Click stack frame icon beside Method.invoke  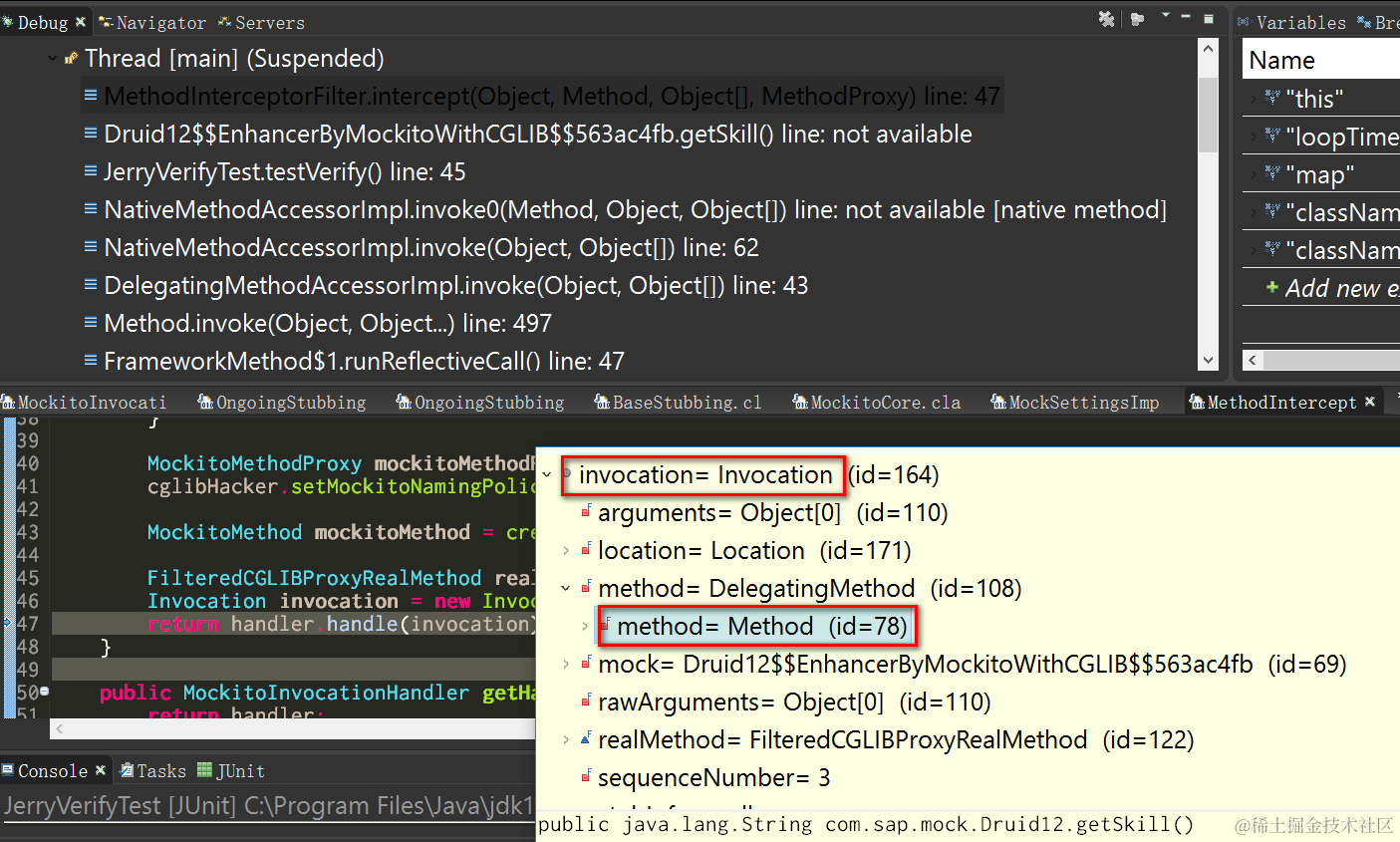point(91,323)
